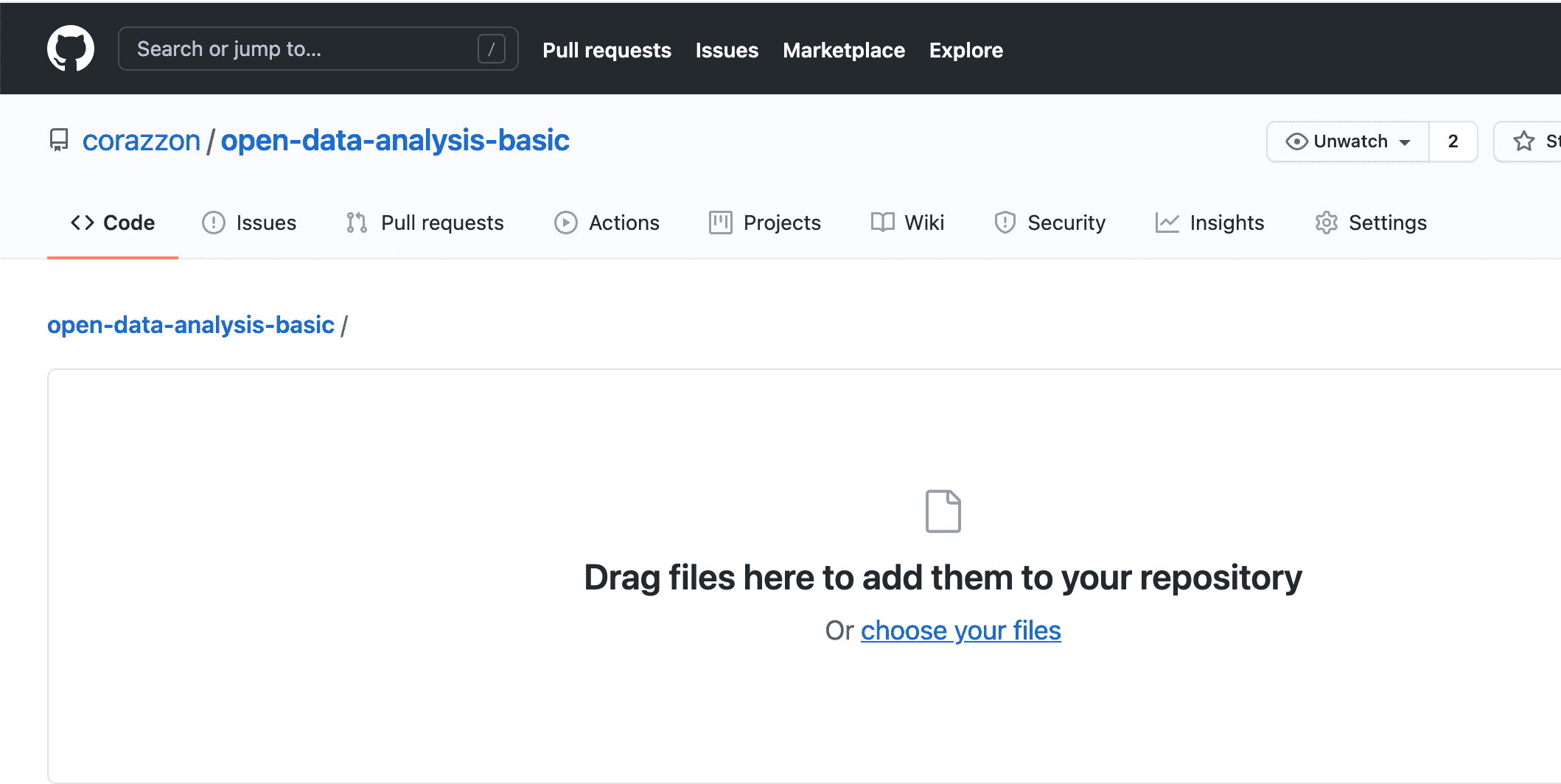Image resolution: width=1561 pixels, height=784 pixels.
Task: Open Marketplace in the top navigation
Action: point(843,50)
